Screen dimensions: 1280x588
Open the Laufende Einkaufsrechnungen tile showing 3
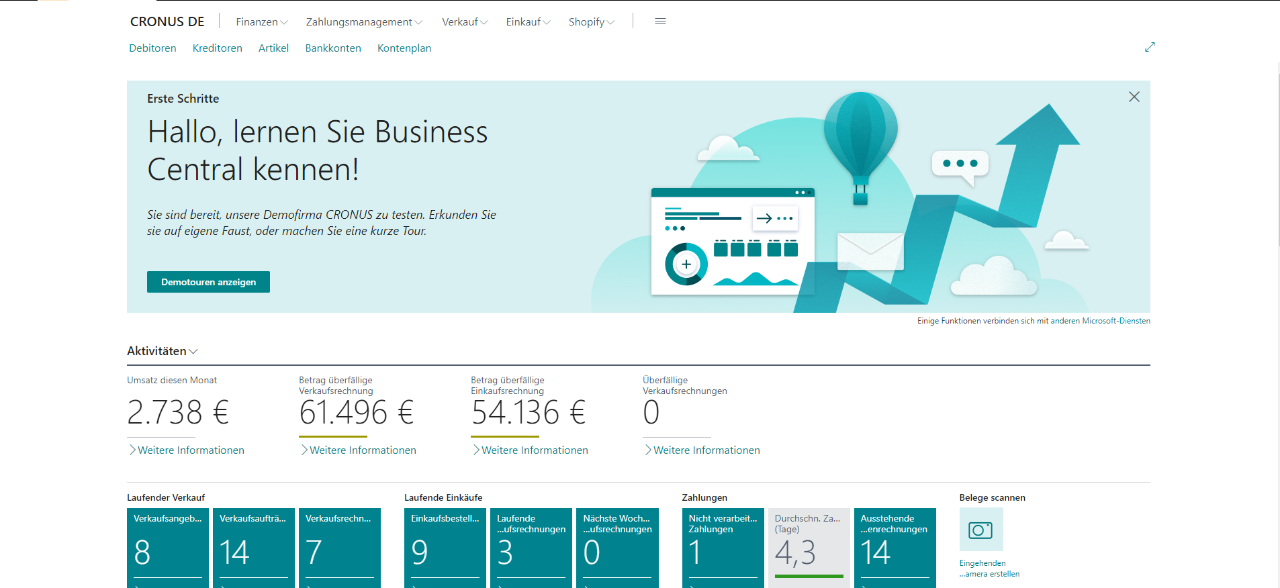531,548
